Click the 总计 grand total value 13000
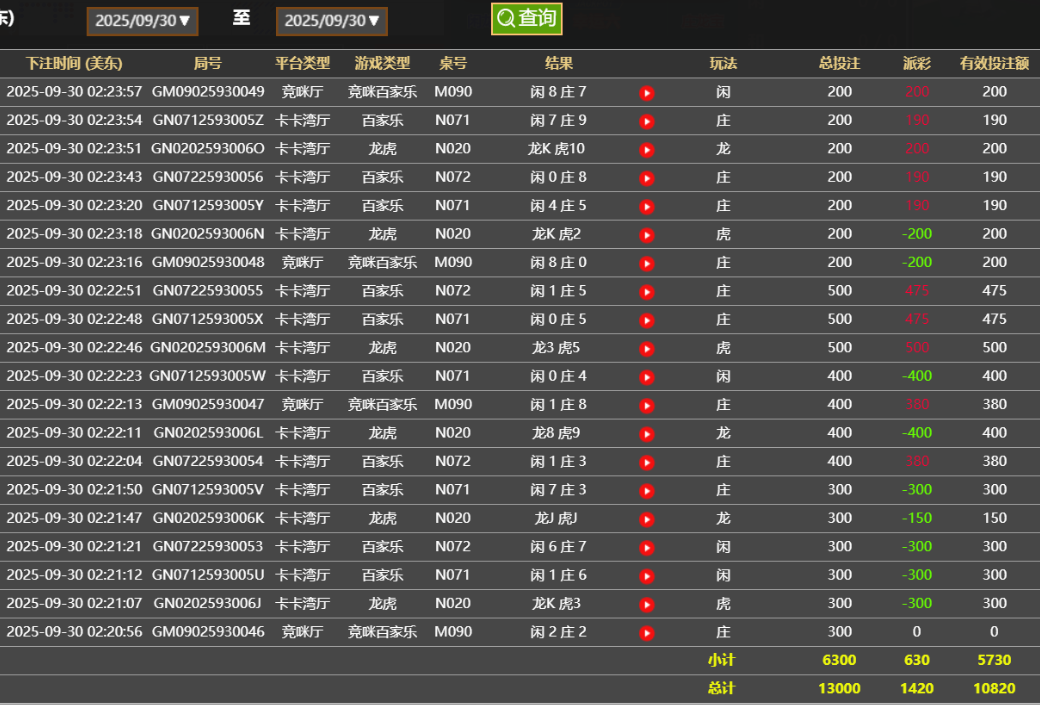This screenshot has width=1040, height=705. (x=840, y=688)
